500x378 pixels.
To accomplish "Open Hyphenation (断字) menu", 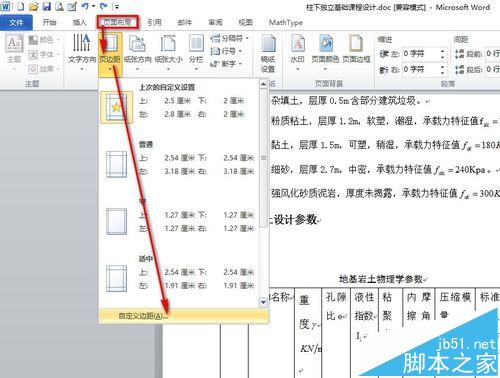I will (x=226, y=64).
